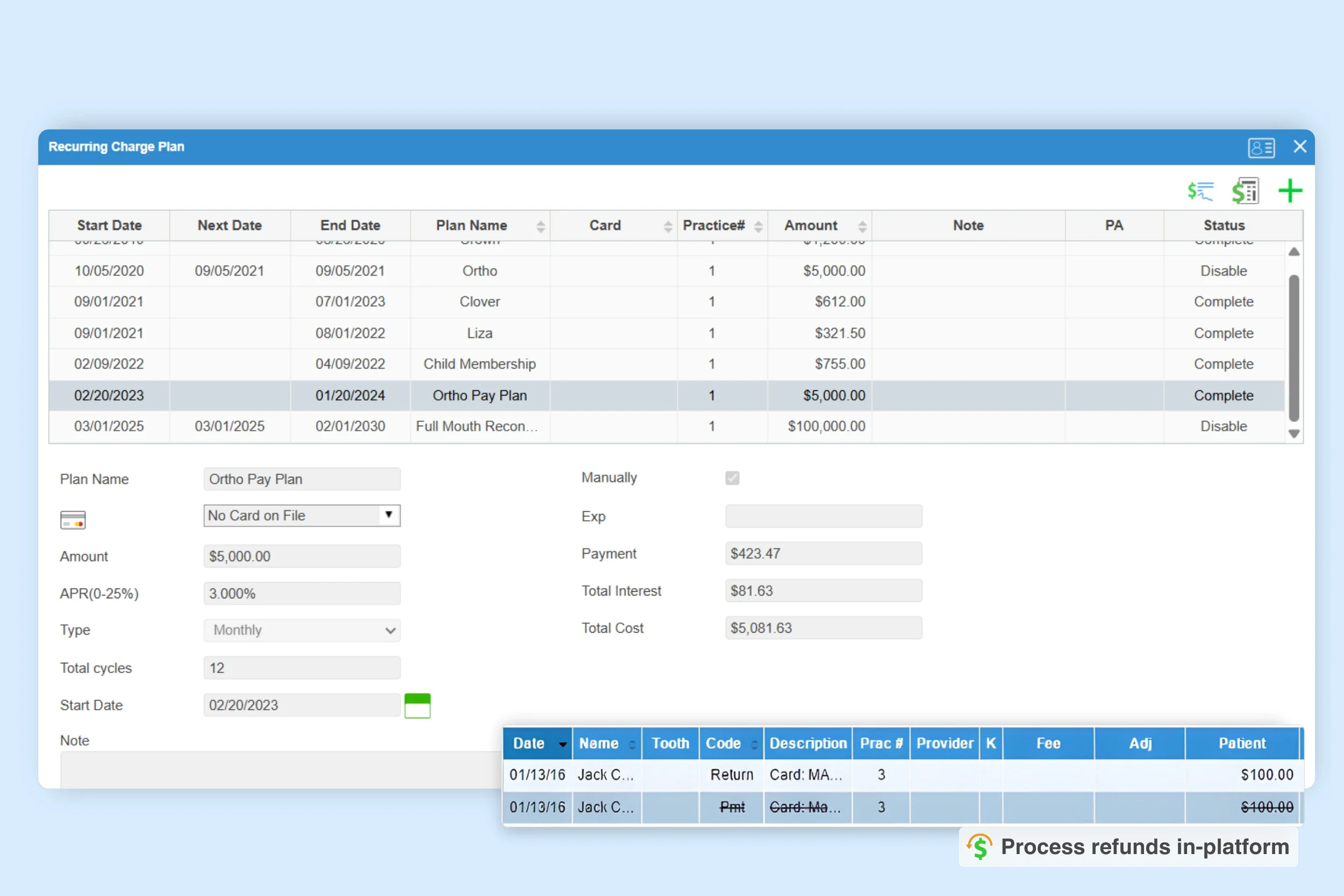Toggle the Manually checkbox
1344x896 pixels.
732,478
